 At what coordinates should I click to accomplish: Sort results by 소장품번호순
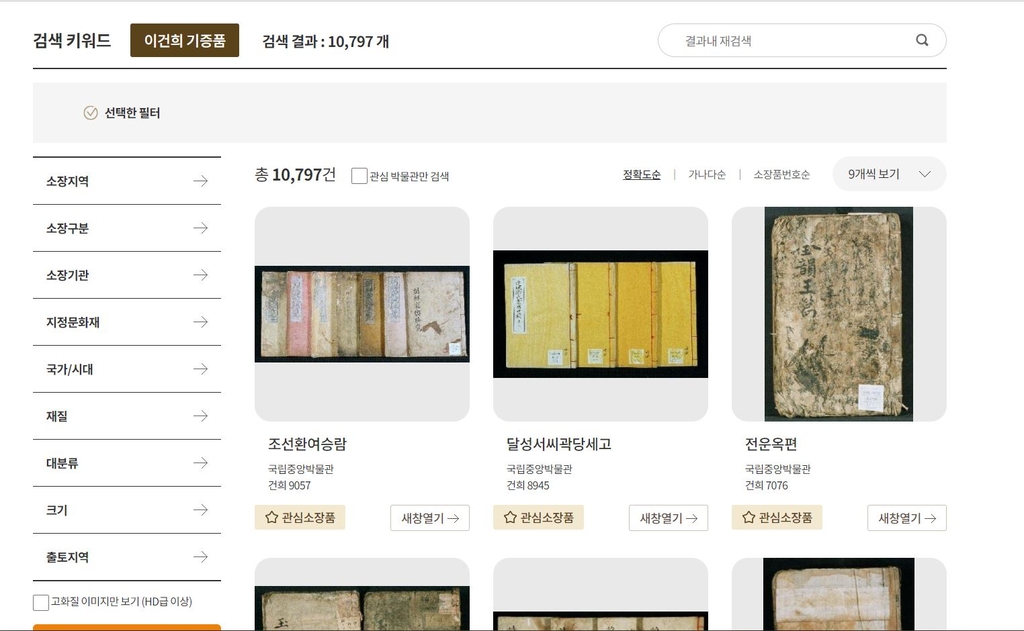tap(781, 175)
